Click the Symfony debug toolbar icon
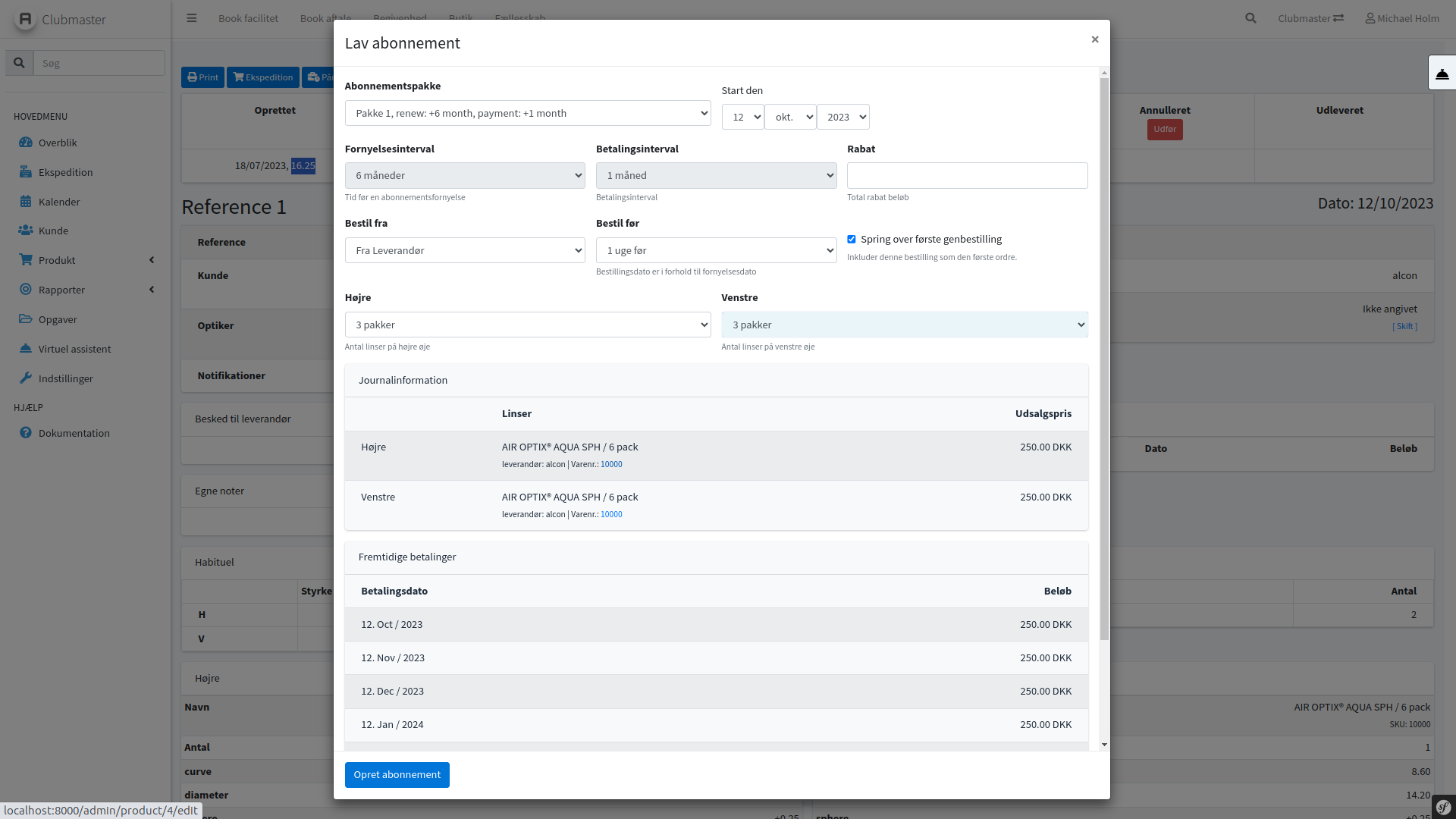The width and height of the screenshot is (1456, 819). point(1443,807)
